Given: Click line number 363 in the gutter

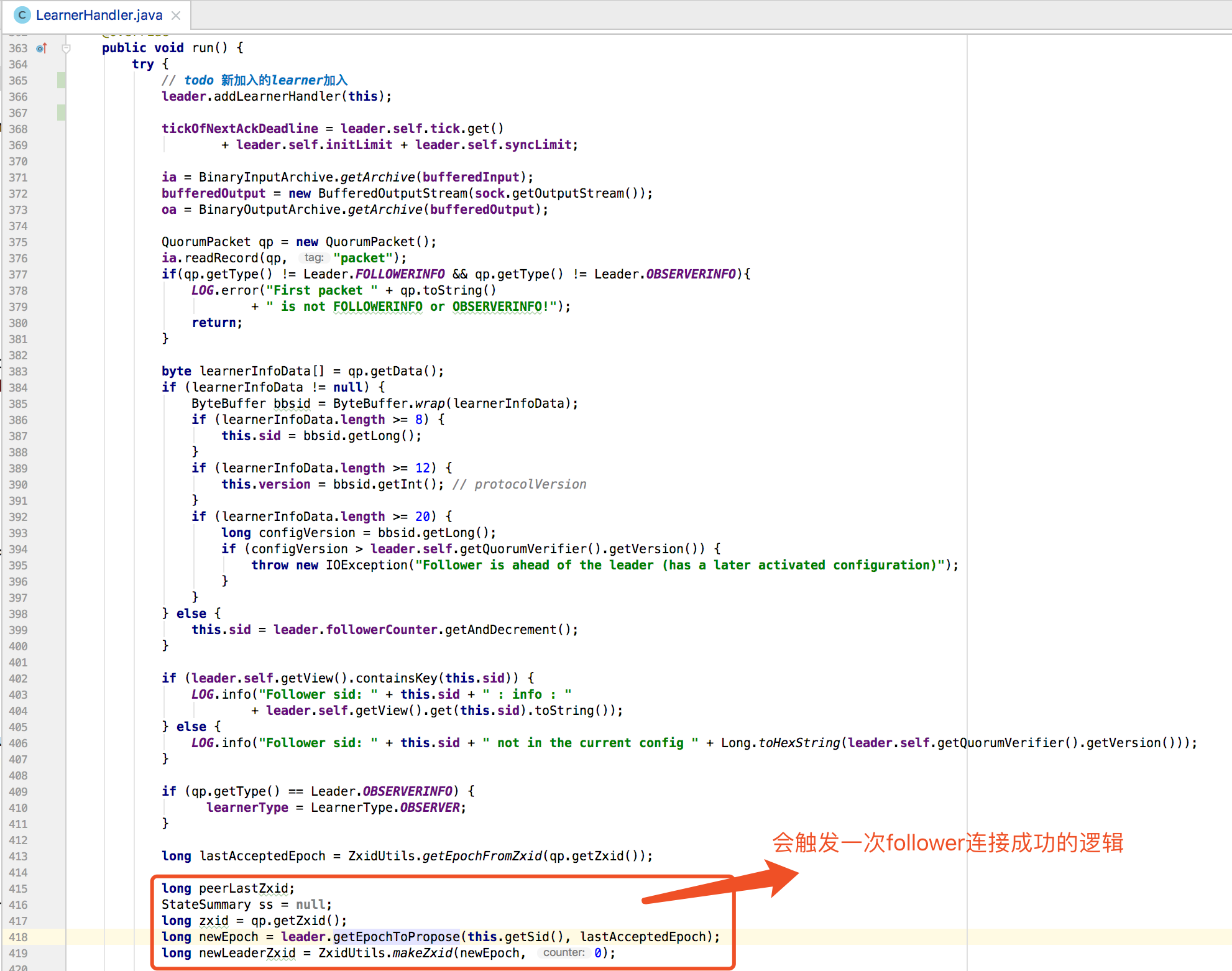Looking at the screenshot, I should (x=18, y=48).
